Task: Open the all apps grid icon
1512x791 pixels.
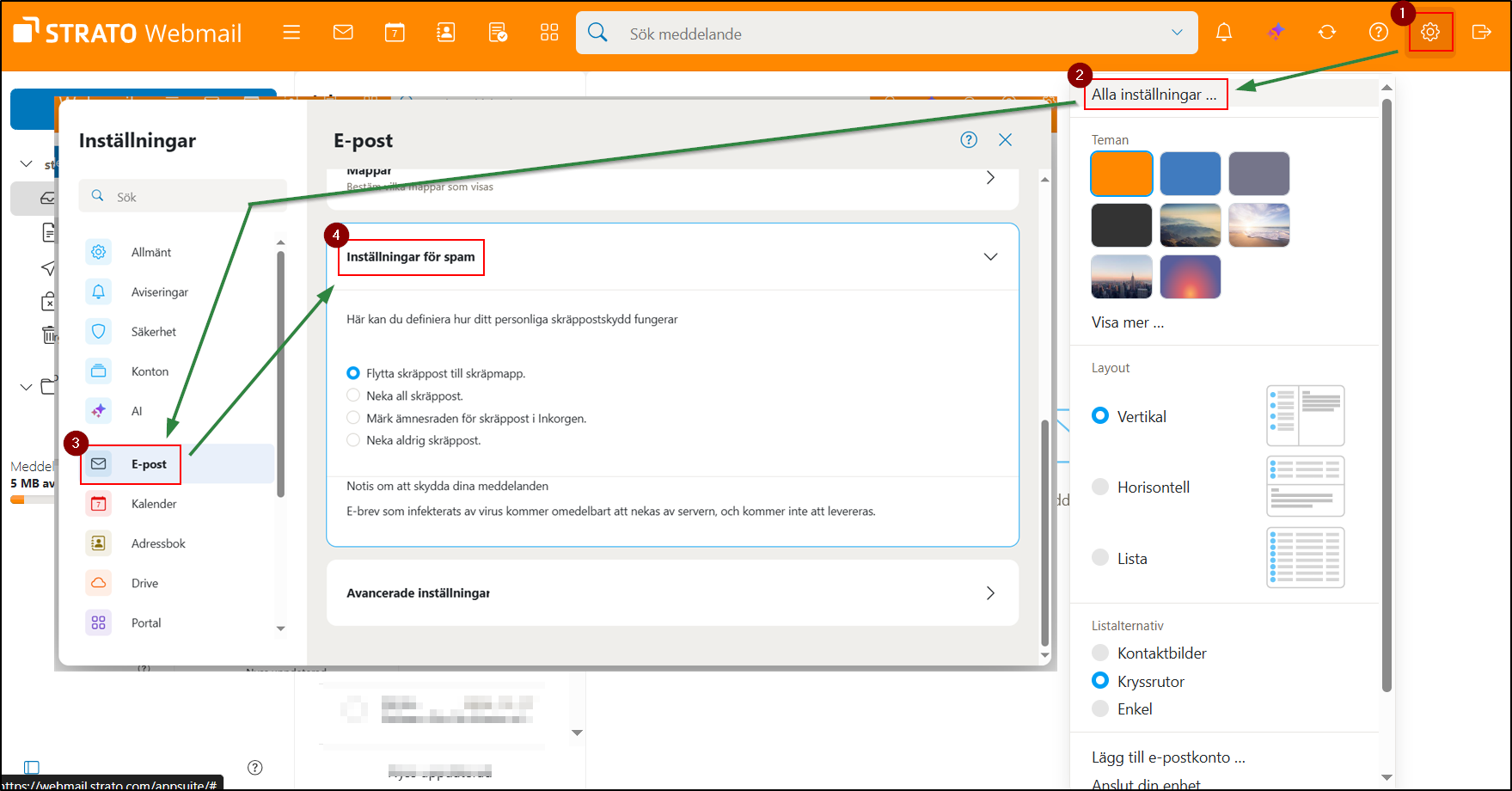Action: (549, 33)
